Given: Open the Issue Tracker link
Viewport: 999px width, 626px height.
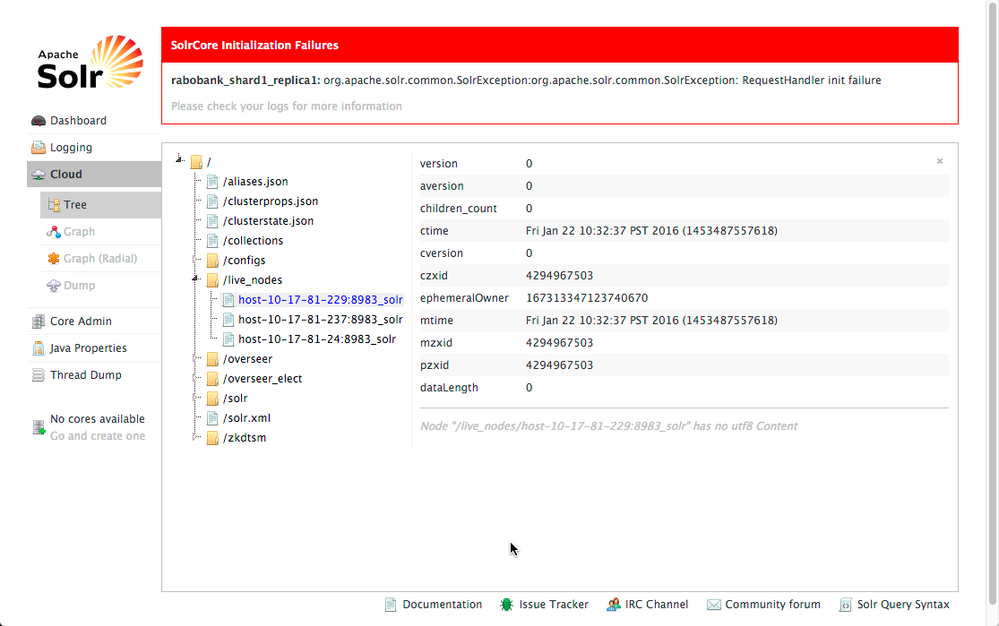Looking at the screenshot, I should [554, 604].
